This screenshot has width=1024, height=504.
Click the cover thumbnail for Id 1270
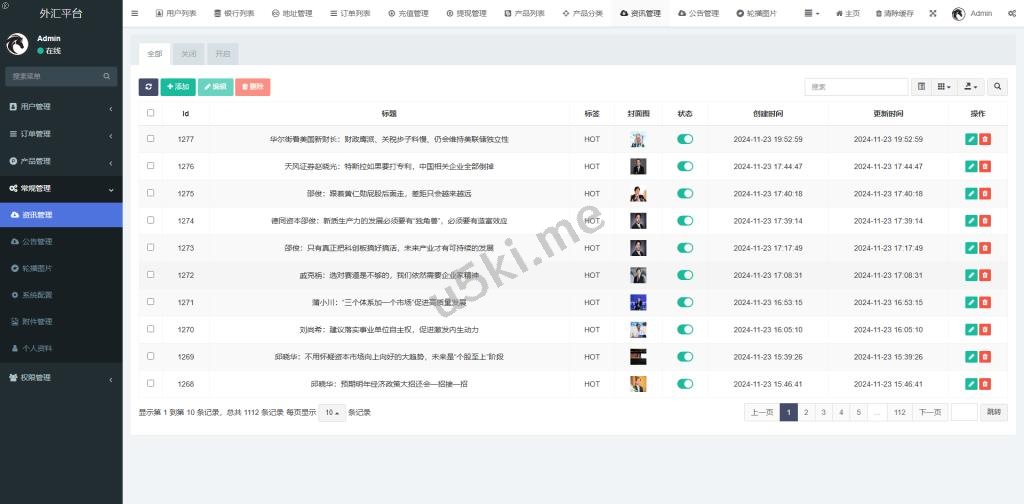pos(638,329)
